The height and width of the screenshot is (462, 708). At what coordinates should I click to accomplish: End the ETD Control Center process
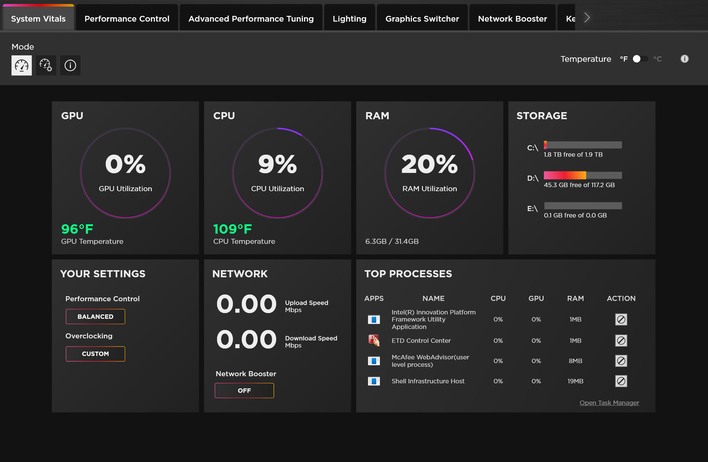(621, 340)
